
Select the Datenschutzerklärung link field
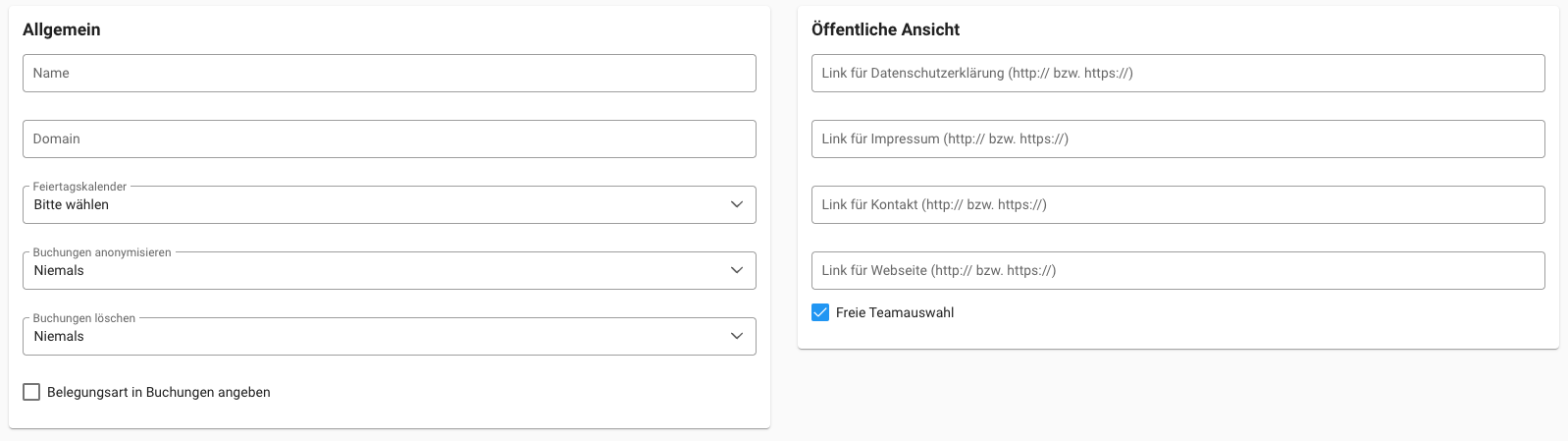(1177, 73)
